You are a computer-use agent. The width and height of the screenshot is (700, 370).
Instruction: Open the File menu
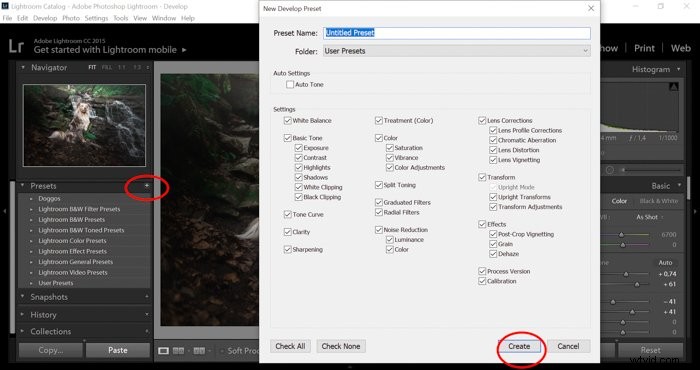pyautogui.click(x=7, y=18)
